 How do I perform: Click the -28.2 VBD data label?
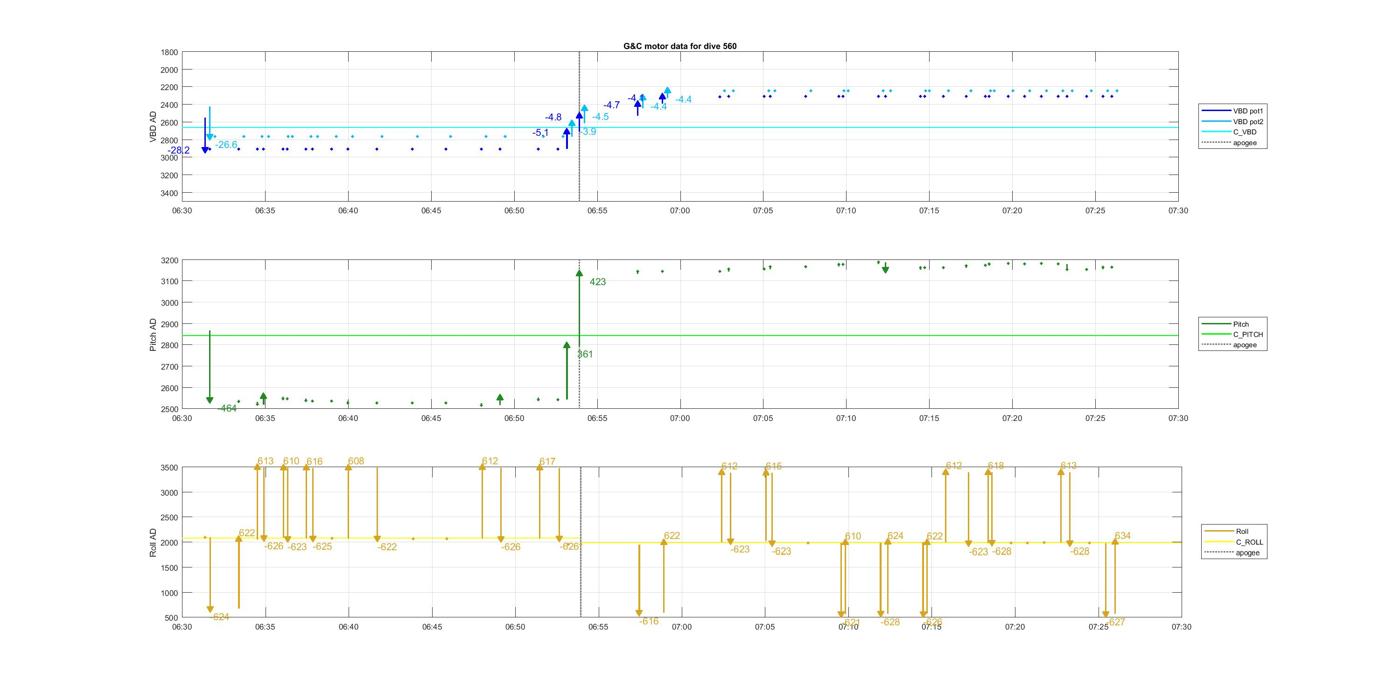pos(178,151)
